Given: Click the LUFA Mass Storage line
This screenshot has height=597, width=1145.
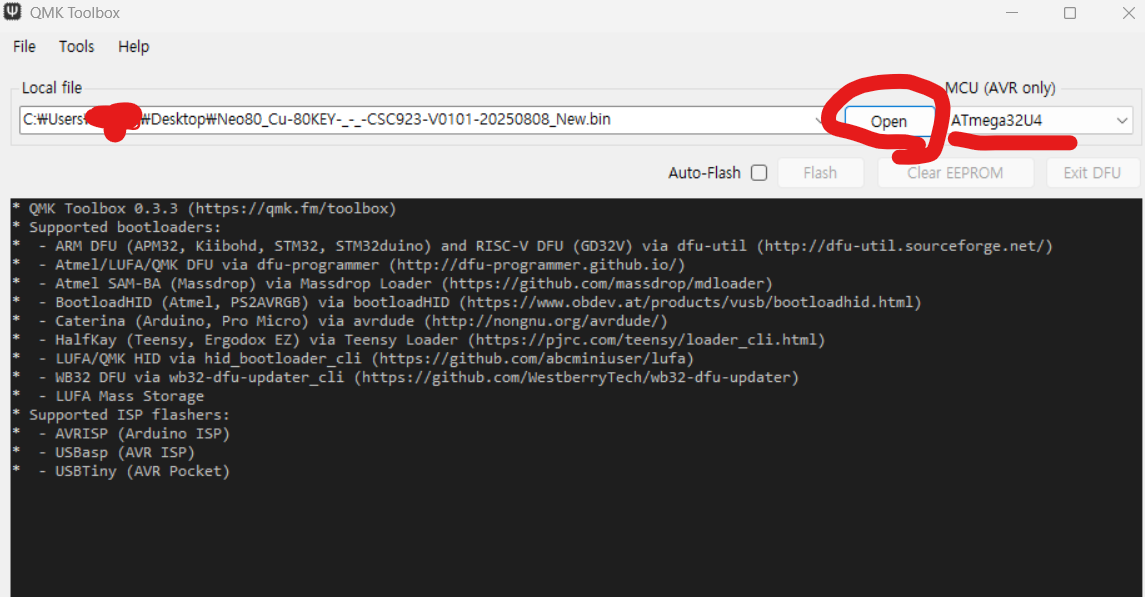Looking at the screenshot, I should click(120, 396).
